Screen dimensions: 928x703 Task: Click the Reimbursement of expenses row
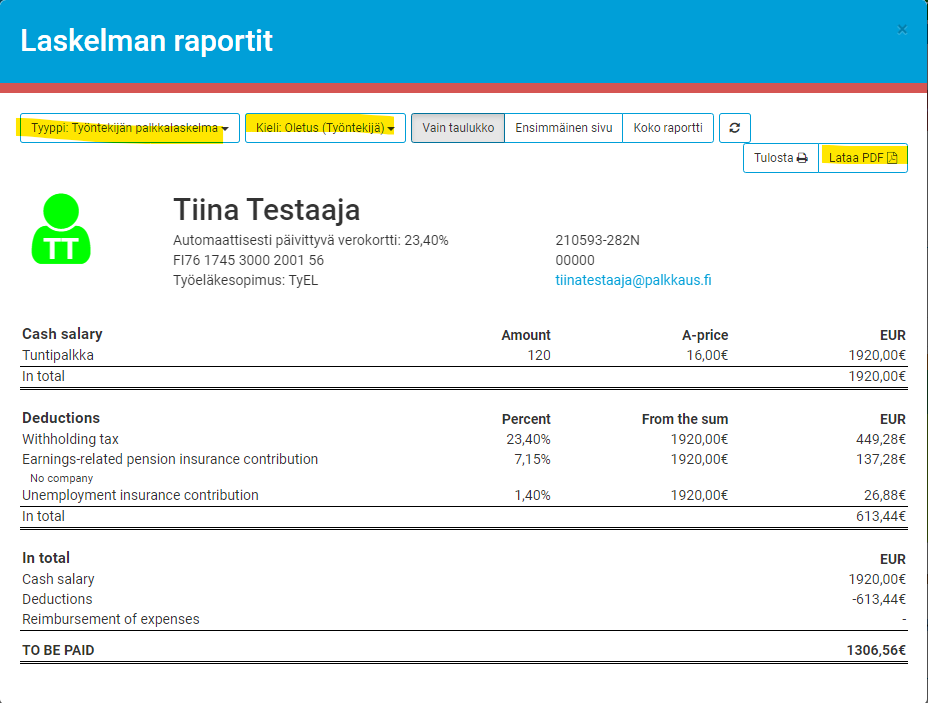[464, 619]
